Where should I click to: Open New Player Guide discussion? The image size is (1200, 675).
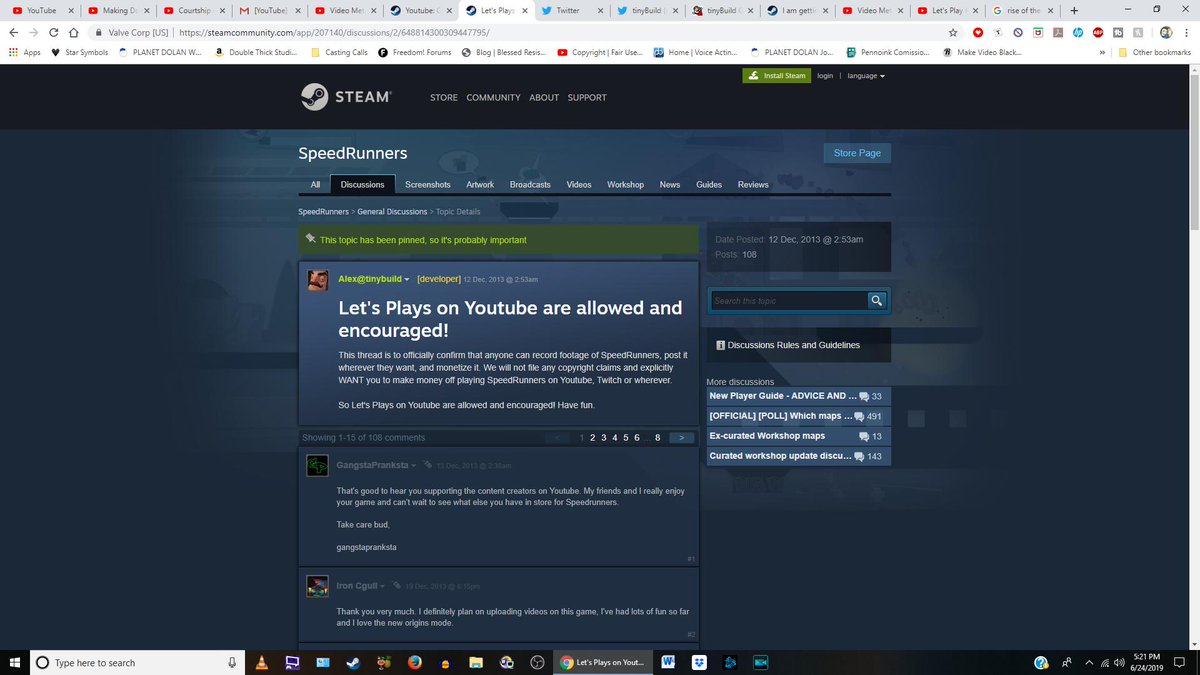pyautogui.click(x=796, y=396)
